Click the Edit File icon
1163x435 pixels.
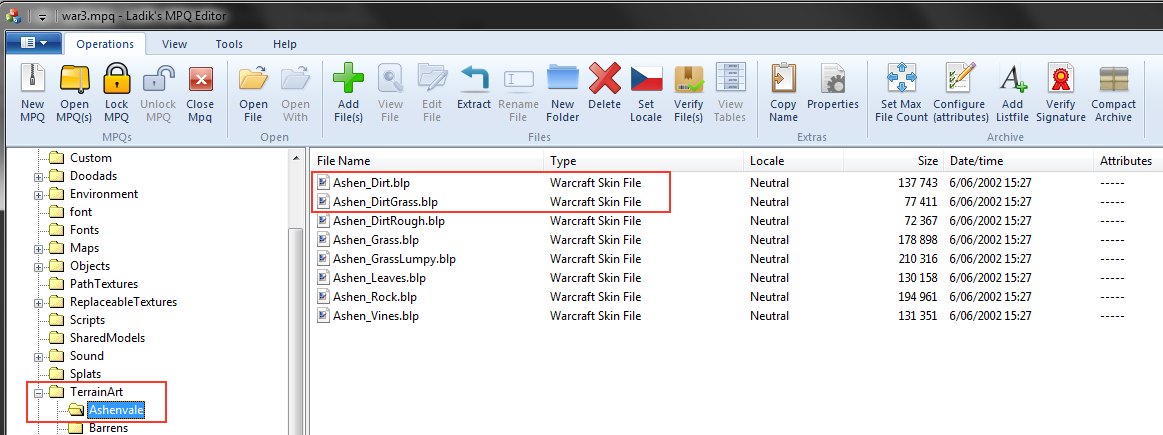point(432,78)
